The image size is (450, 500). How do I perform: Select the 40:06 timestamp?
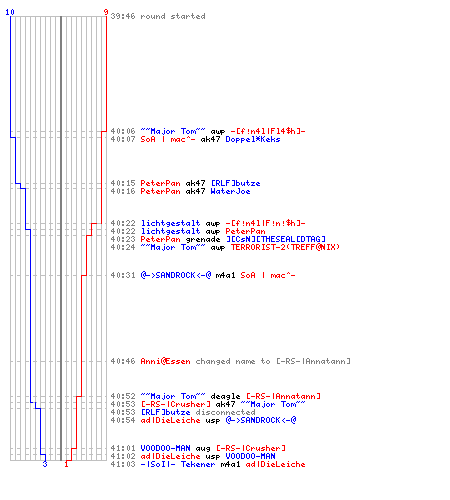[x=123, y=131]
